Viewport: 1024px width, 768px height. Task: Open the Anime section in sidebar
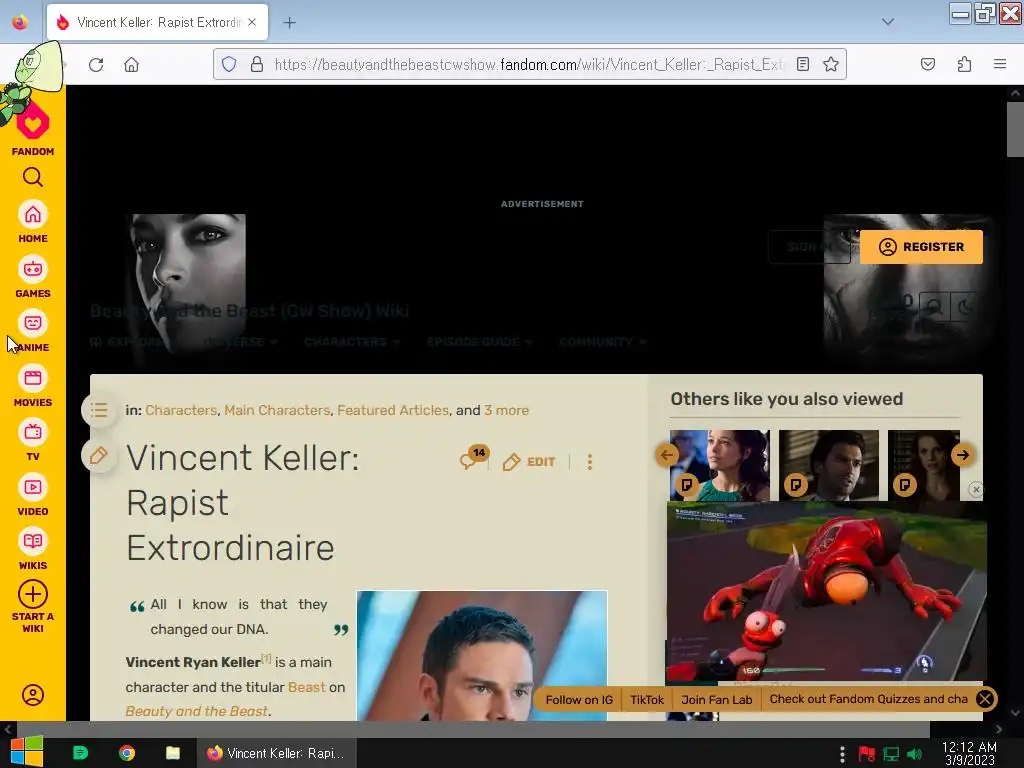[33, 332]
